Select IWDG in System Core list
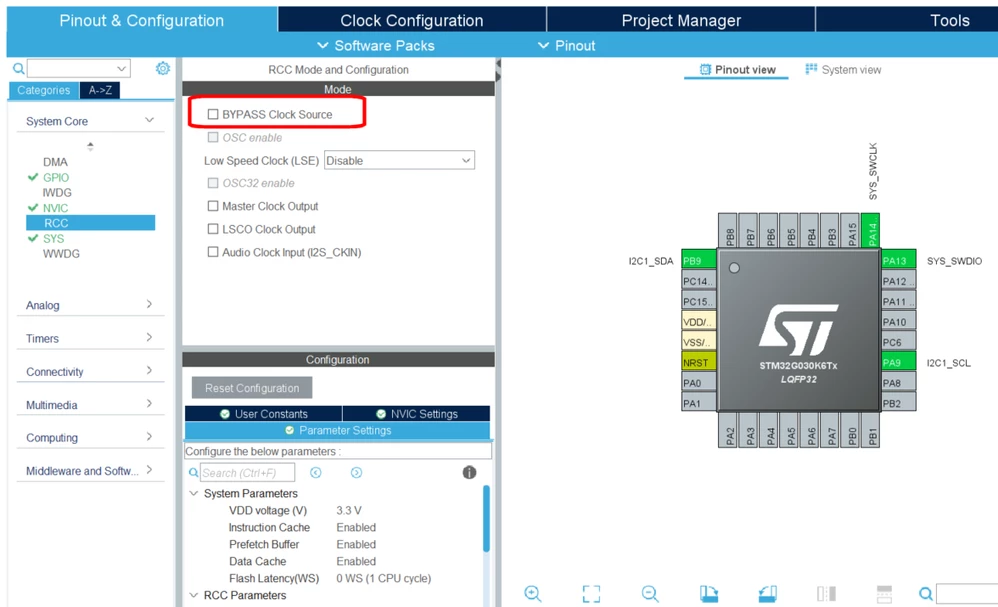Viewport: 998px width, 607px height. tap(57, 193)
